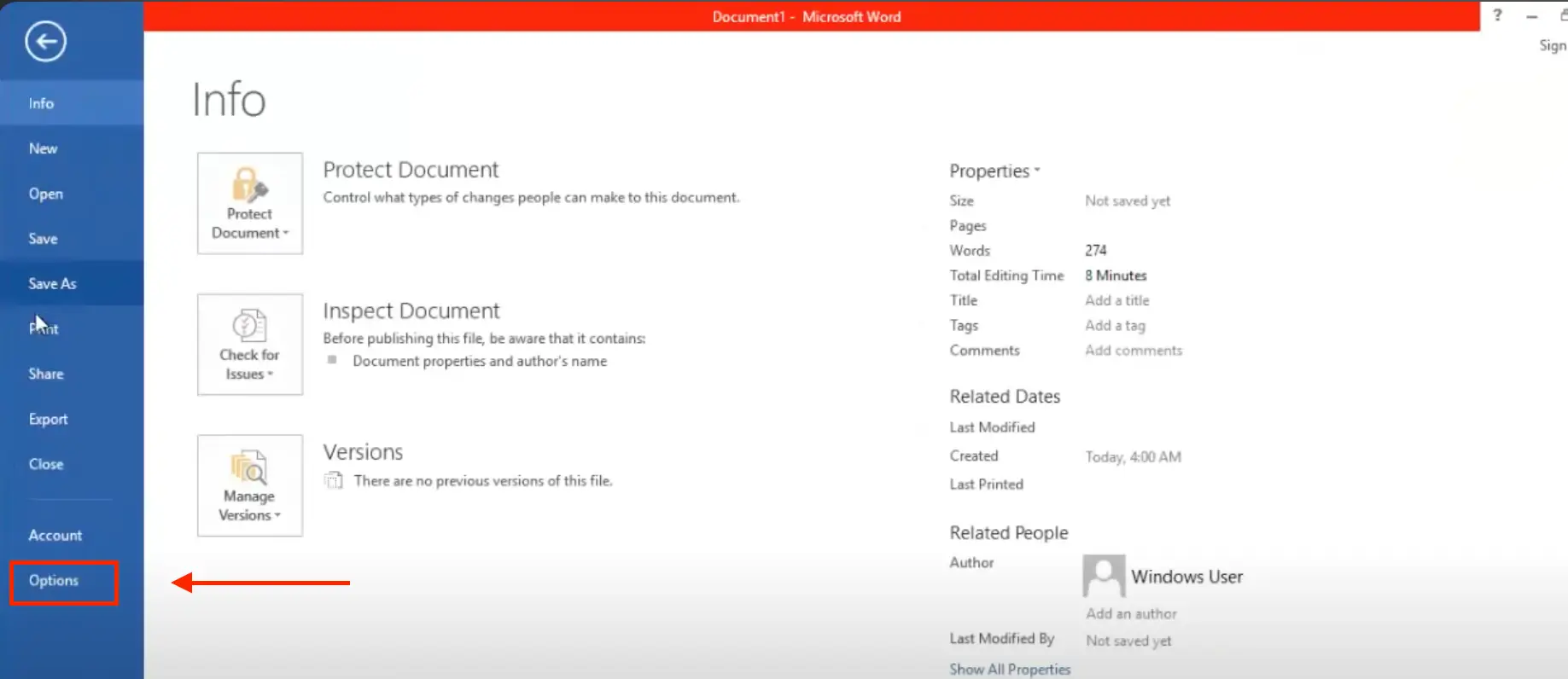Click 'Document properties and author's name' text
The image size is (1568, 679).
(480, 361)
